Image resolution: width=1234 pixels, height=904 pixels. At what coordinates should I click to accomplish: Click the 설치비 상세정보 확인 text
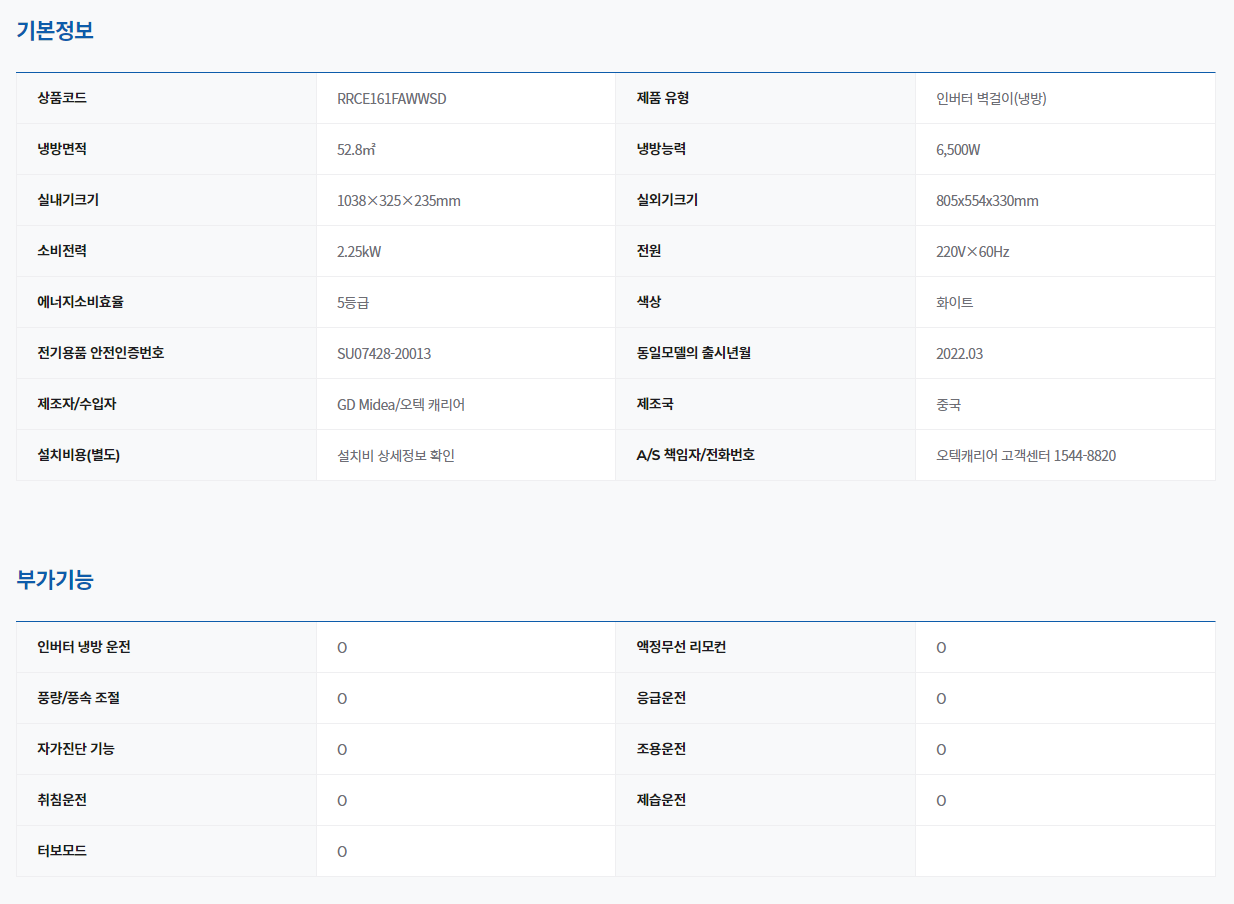tap(396, 456)
